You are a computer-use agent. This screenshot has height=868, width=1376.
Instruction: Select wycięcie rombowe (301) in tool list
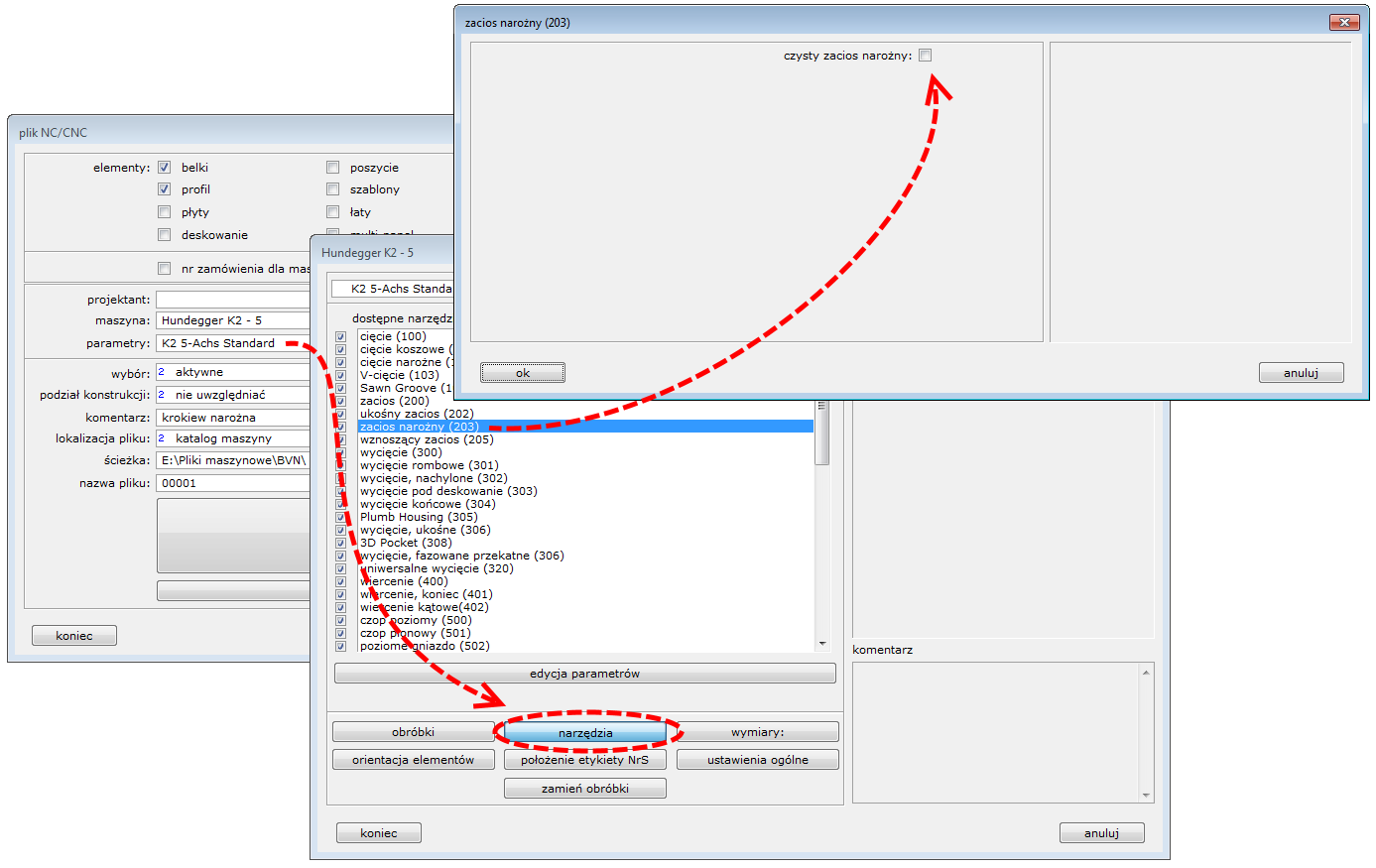click(429, 465)
